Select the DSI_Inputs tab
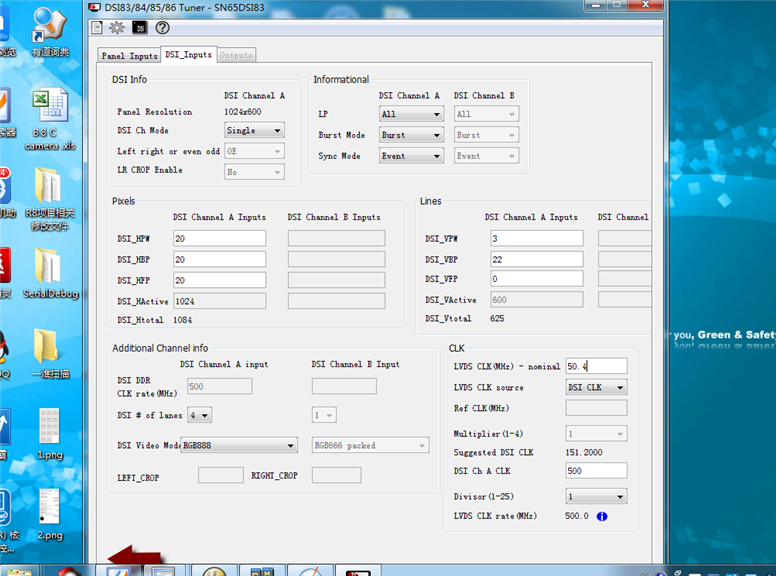Image resolution: width=776 pixels, height=576 pixels. click(189, 54)
